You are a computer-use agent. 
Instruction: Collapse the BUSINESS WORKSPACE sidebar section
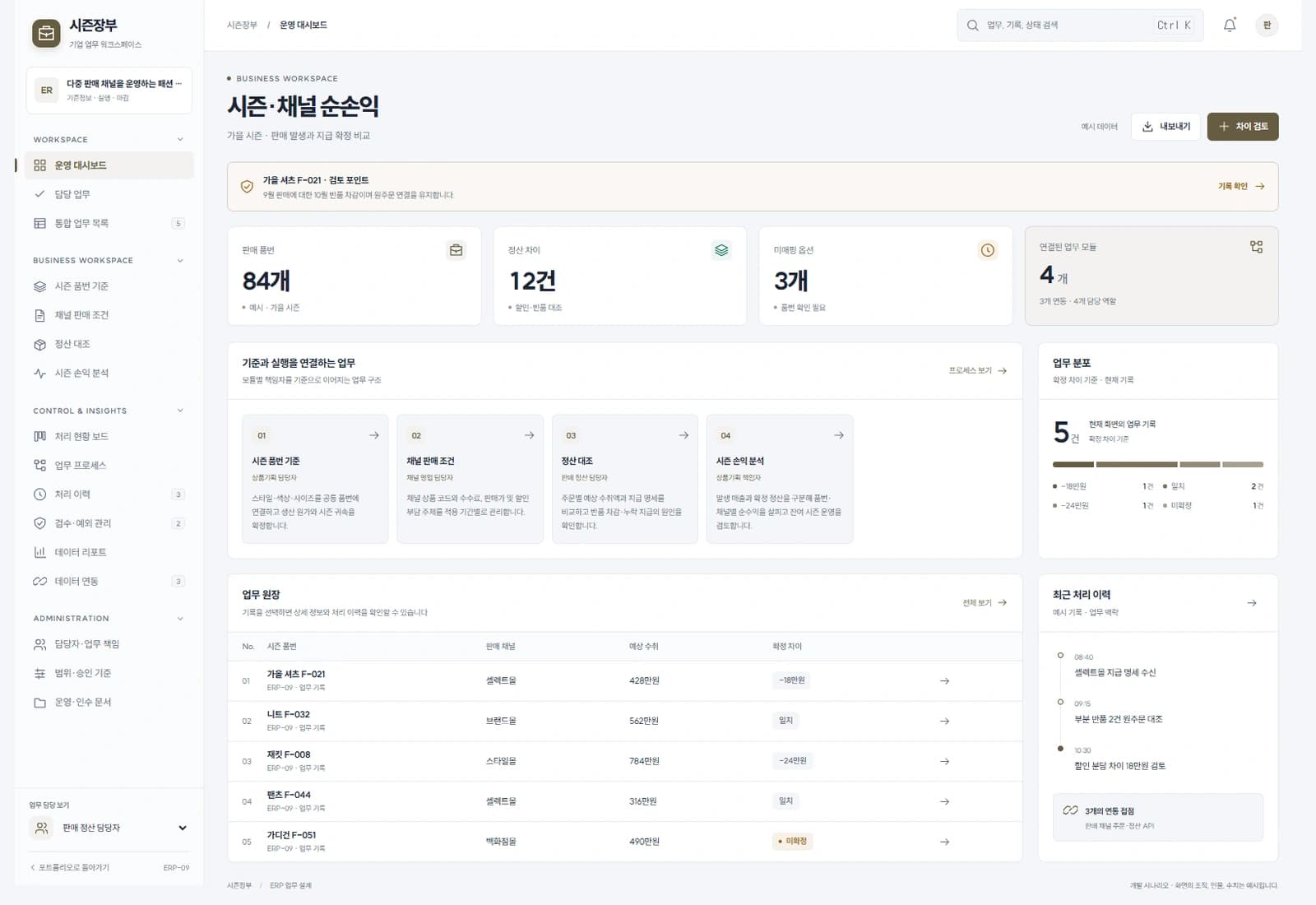[180, 261]
